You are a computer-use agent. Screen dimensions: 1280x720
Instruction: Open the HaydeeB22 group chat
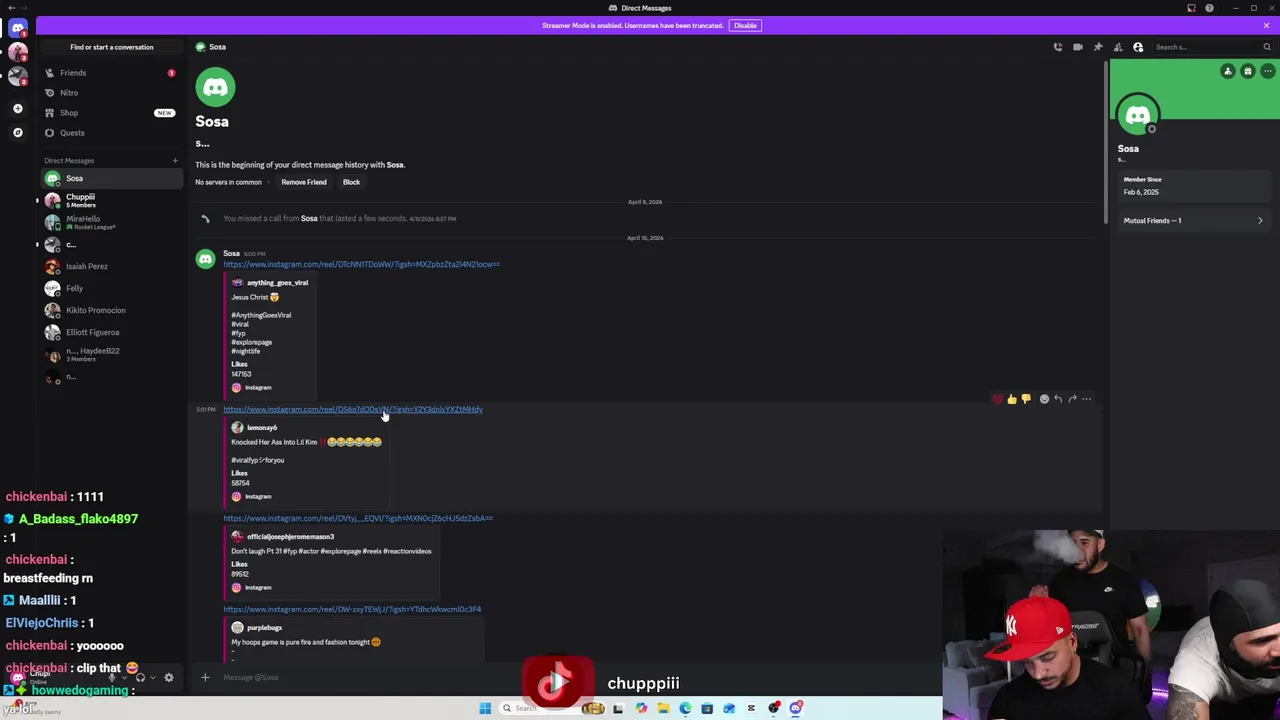(x=111, y=354)
